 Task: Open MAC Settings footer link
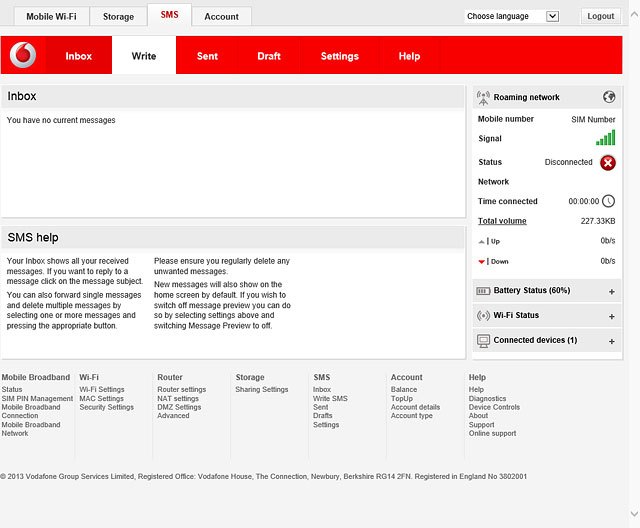[101, 398]
